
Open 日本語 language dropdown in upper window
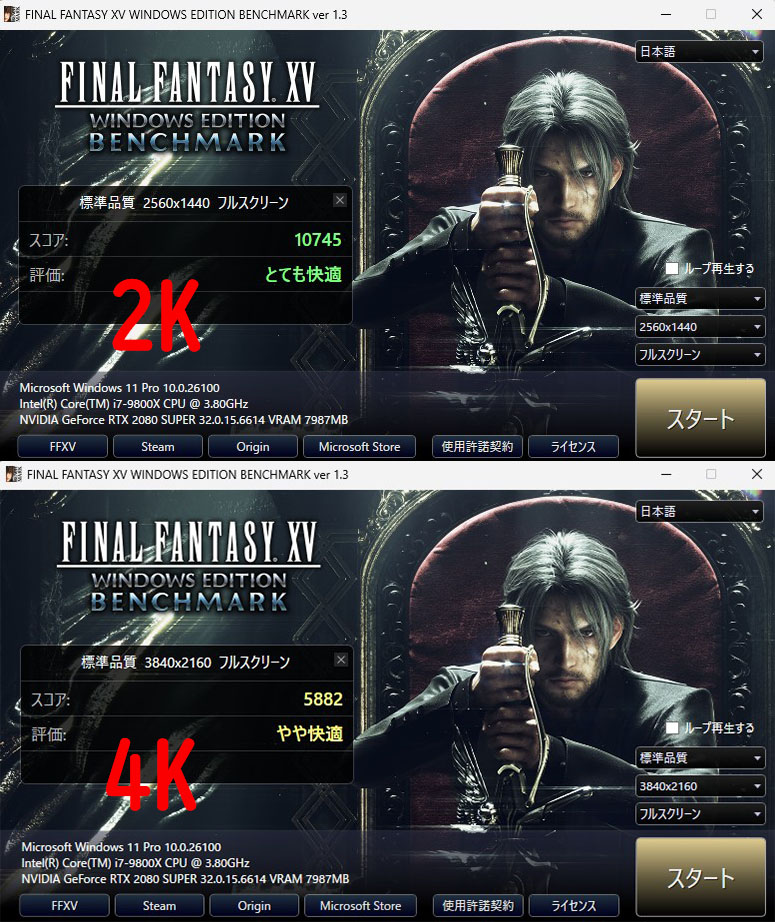tap(699, 52)
